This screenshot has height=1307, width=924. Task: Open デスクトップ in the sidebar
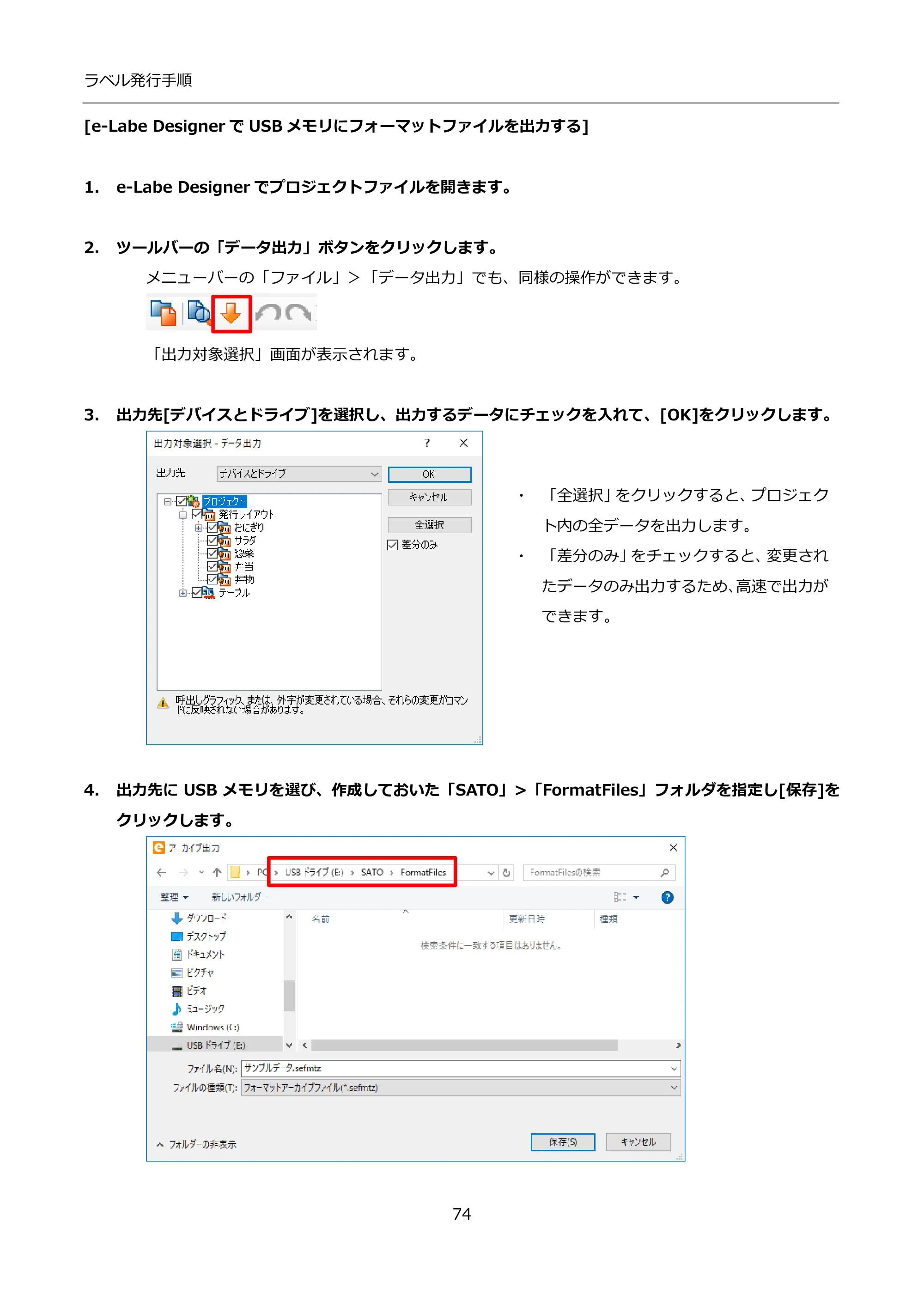198,936
